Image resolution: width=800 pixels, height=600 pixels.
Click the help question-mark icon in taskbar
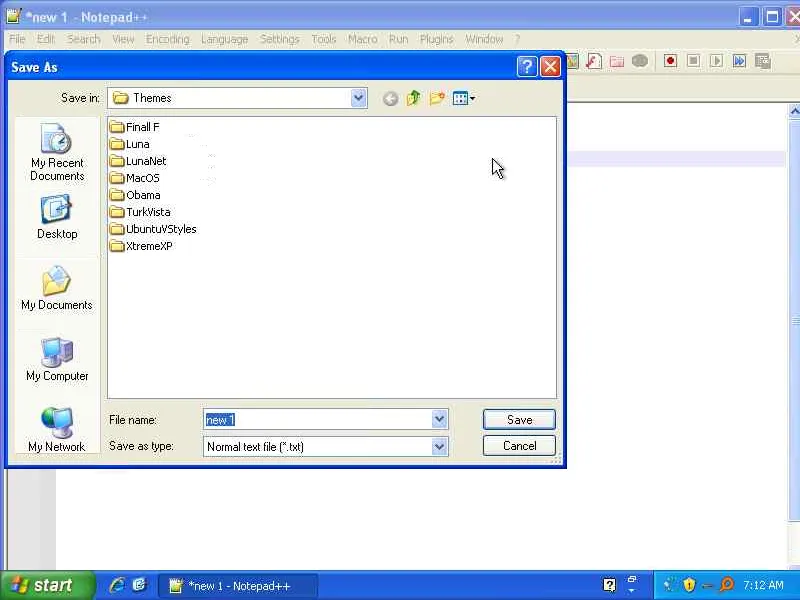pyautogui.click(x=609, y=585)
